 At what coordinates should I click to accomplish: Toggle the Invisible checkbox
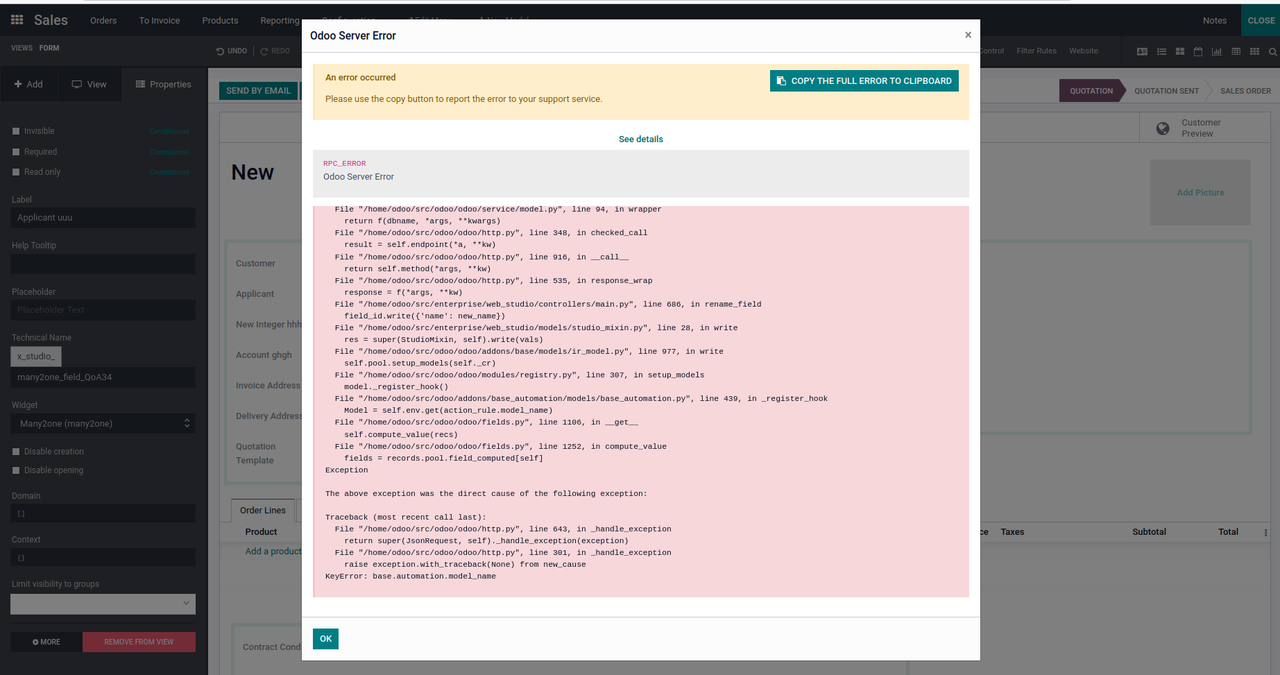(x=15, y=131)
